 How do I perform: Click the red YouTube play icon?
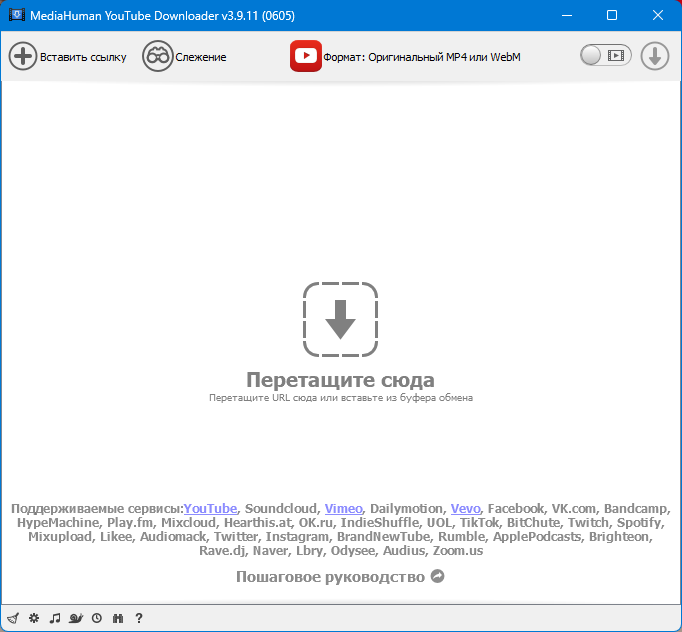coord(306,56)
